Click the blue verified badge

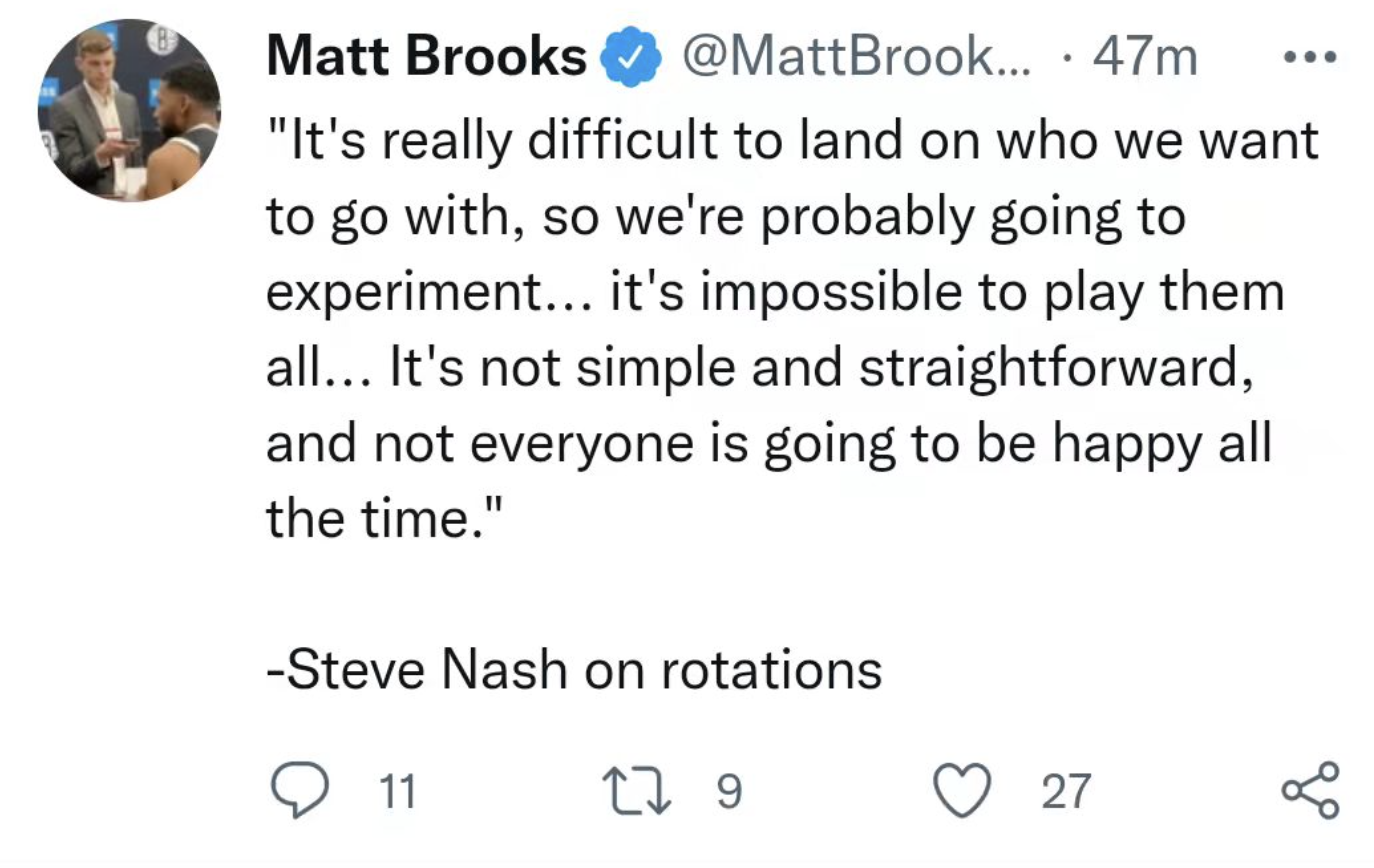(x=630, y=60)
